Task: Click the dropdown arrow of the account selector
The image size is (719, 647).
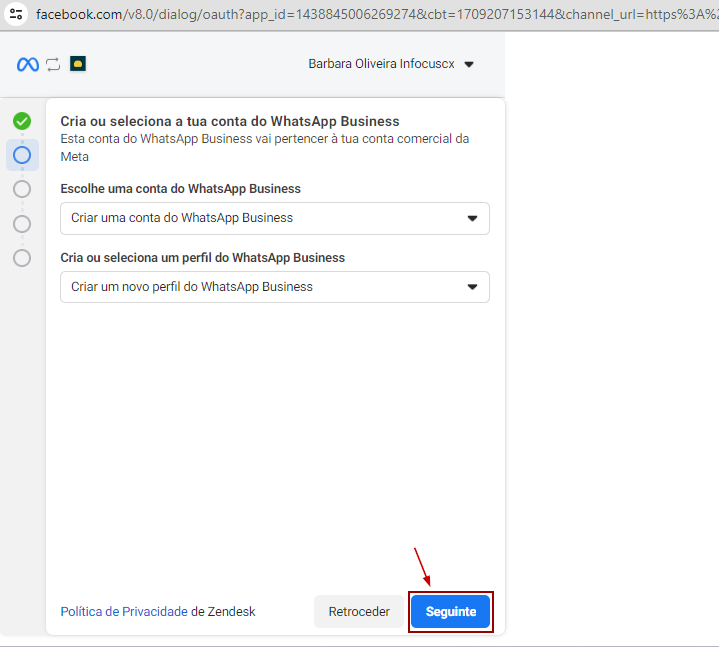Action: point(472,218)
